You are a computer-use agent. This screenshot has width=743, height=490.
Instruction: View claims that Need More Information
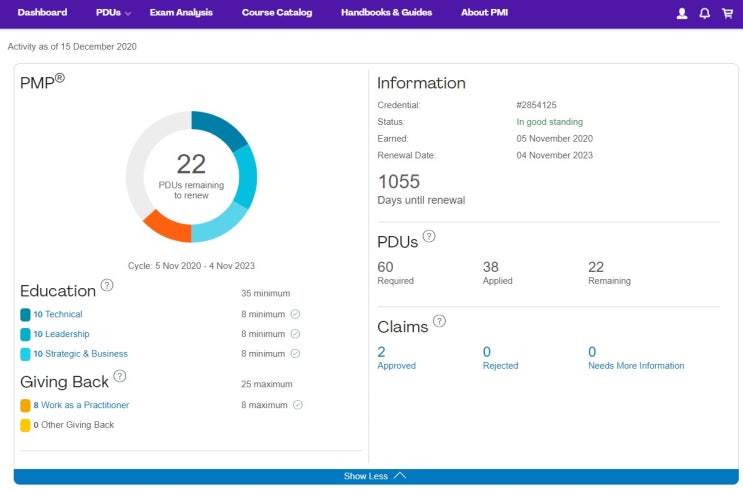pyautogui.click(x=636, y=358)
